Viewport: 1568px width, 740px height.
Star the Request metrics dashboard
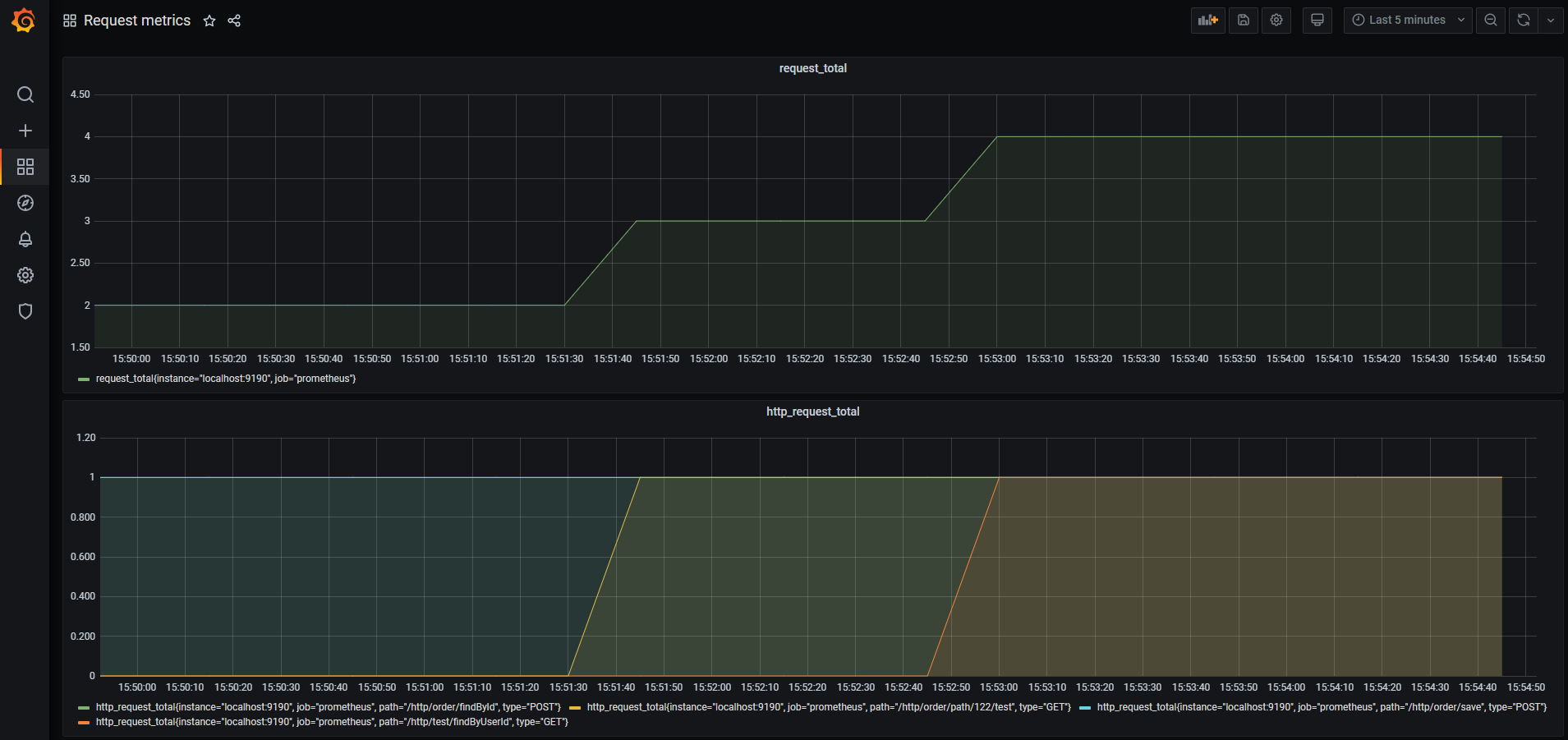[209, 21]
